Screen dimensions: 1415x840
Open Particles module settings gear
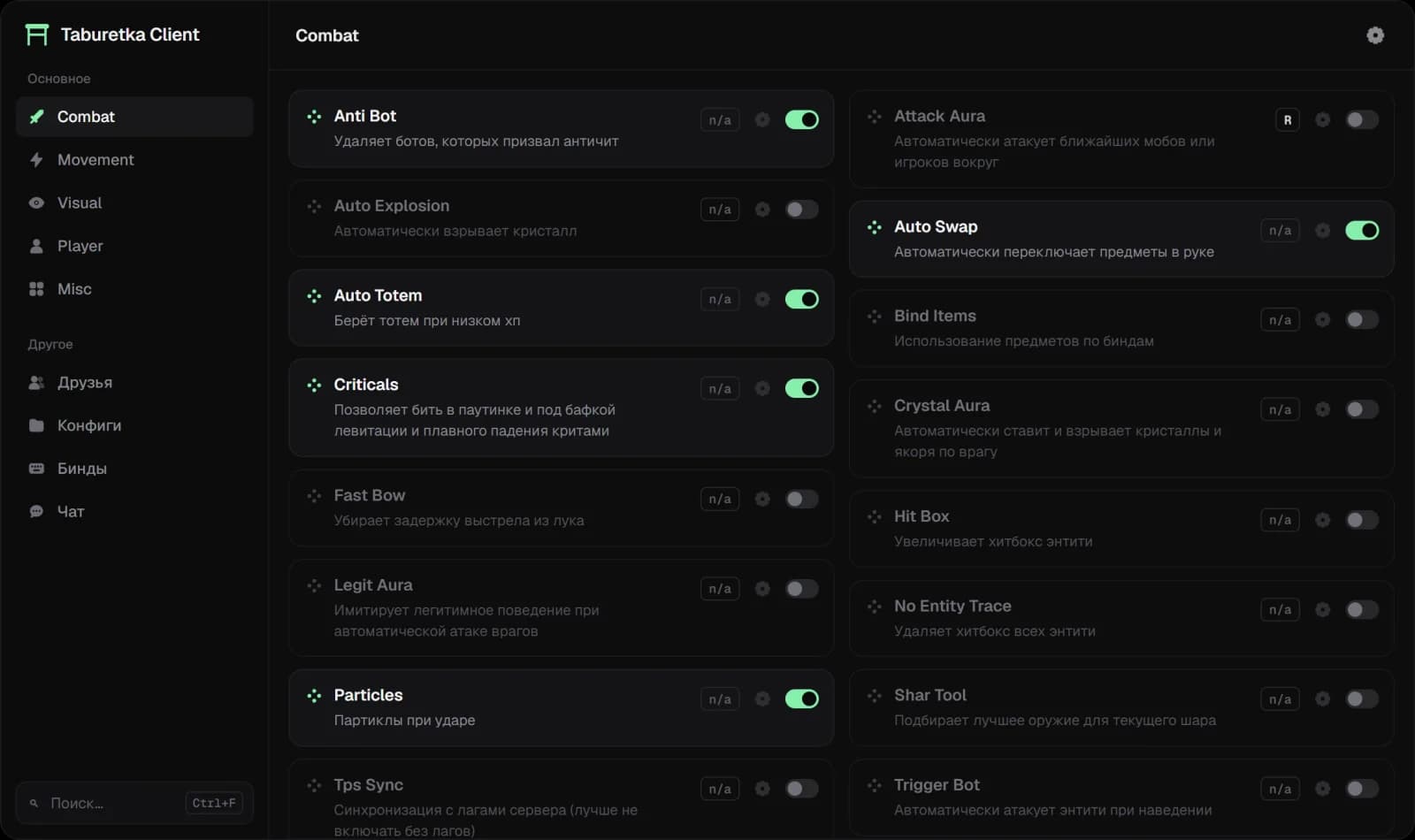[x=762, y=699]
